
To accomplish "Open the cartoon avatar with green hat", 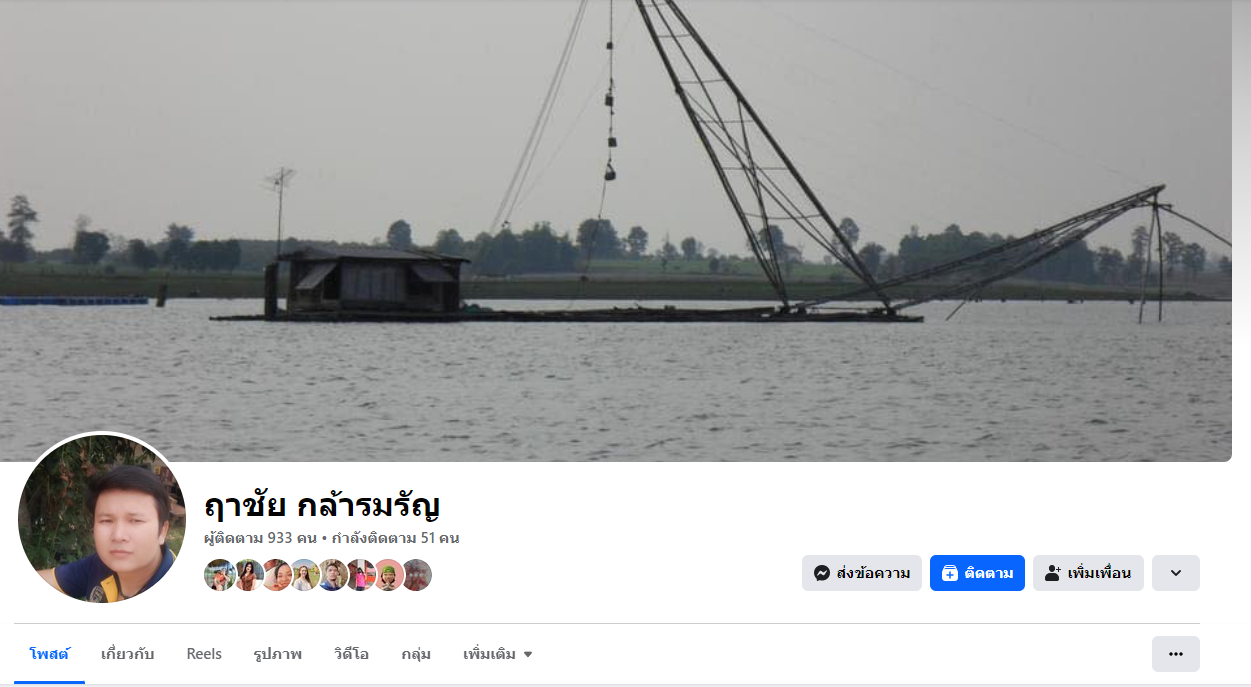I will pos(388,575).
